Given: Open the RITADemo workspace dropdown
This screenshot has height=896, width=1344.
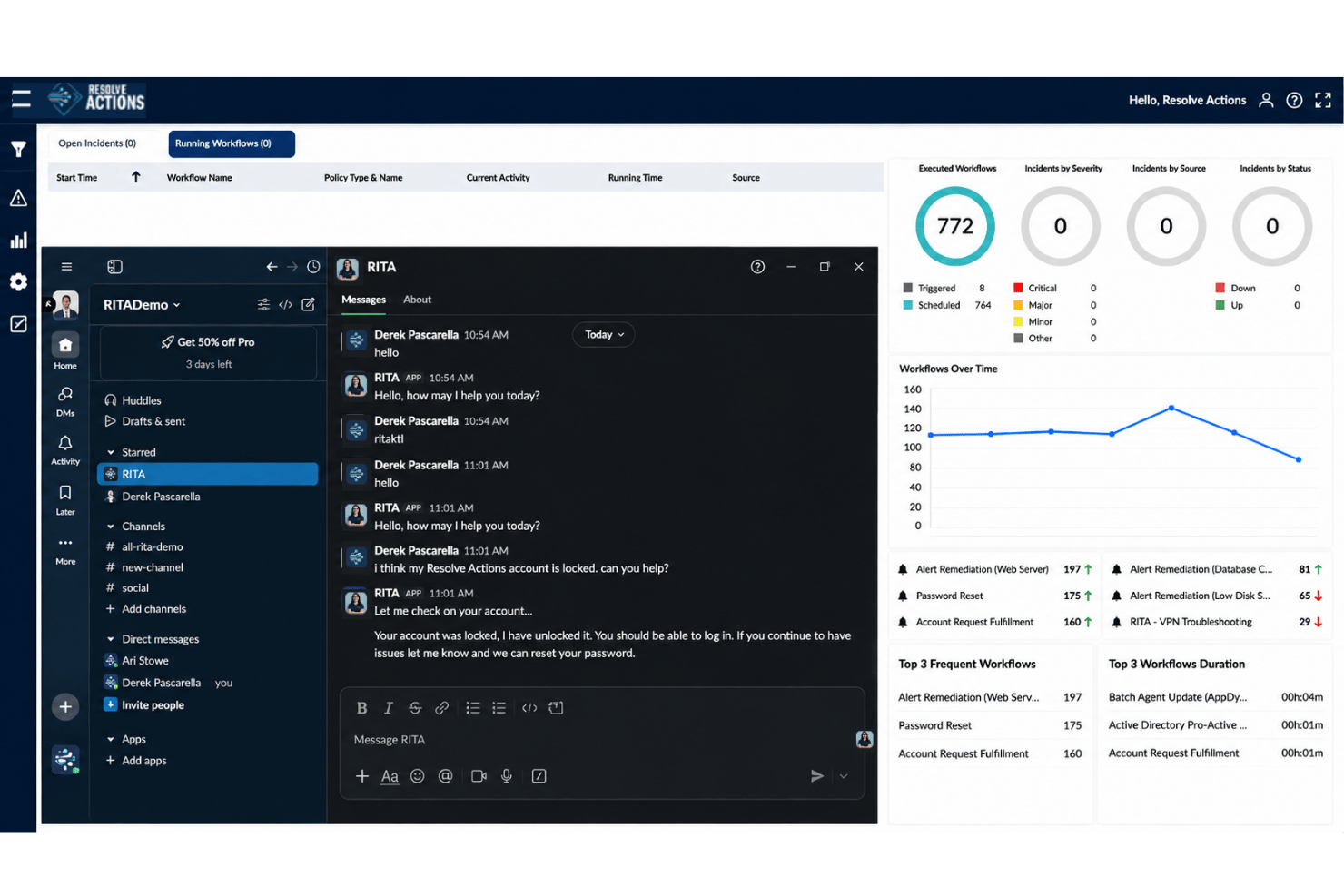Looking at the screenshot, I should 142,305.
